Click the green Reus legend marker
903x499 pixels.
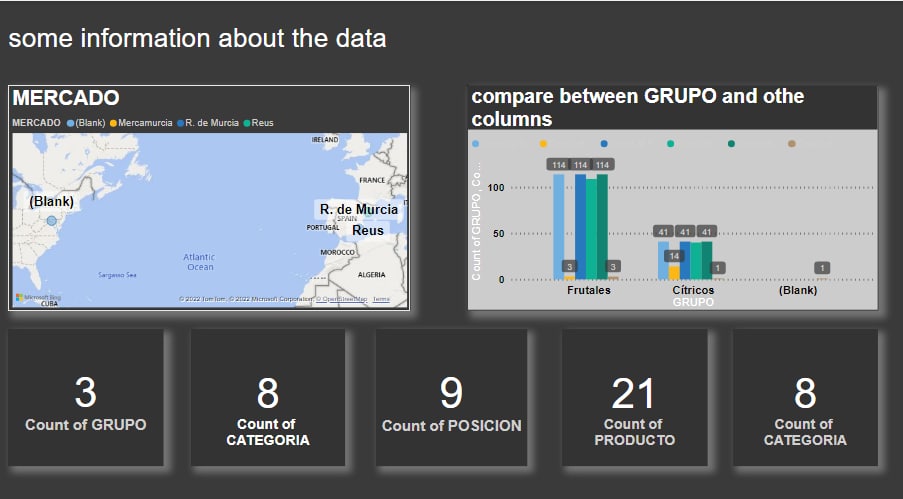(247, 123)
